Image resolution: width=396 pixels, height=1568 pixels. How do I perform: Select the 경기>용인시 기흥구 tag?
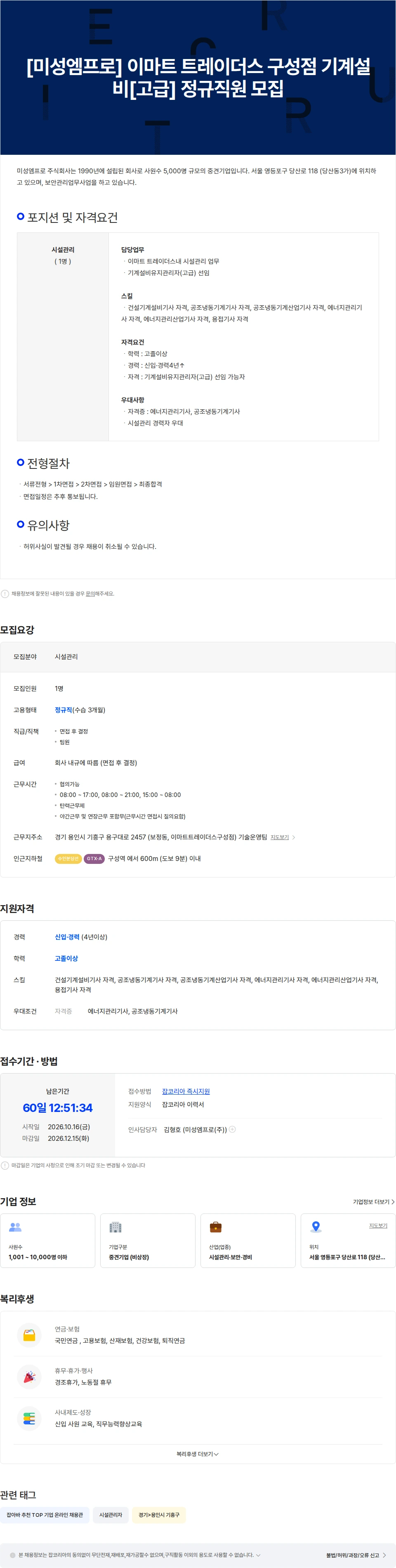159,1514
